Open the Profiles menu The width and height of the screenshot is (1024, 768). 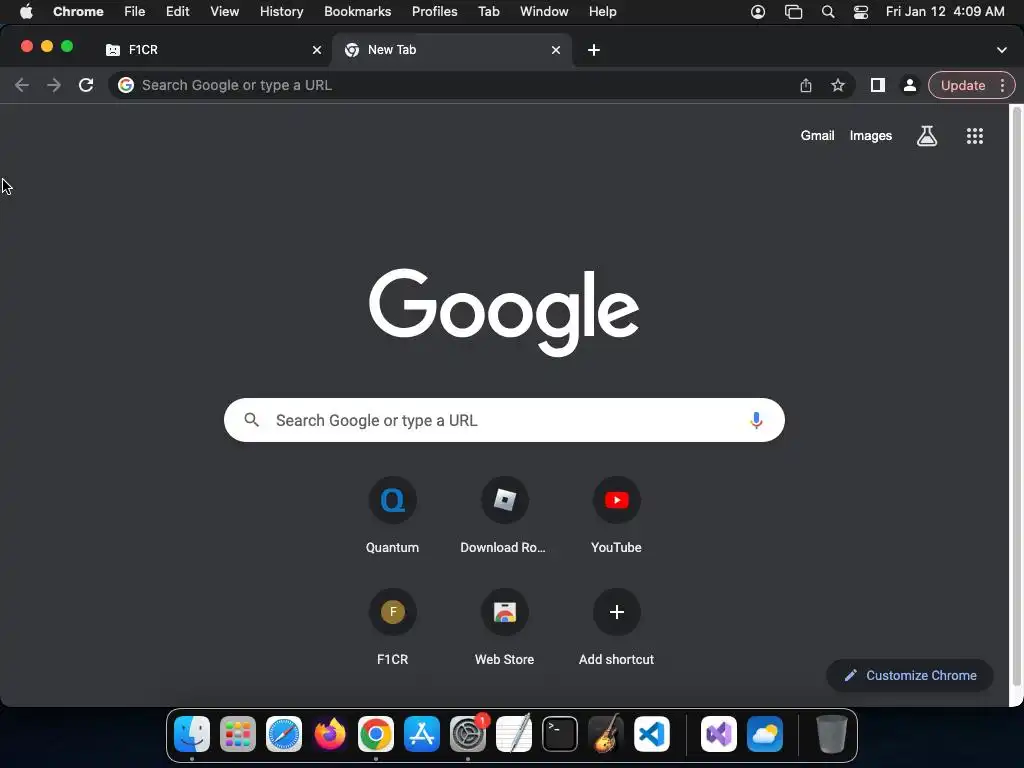click(434, 12)
